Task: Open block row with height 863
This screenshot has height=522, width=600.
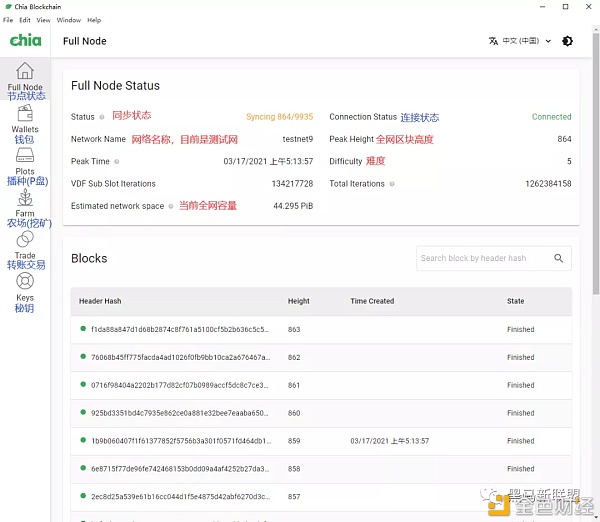Action: click(x=321, y=330)
